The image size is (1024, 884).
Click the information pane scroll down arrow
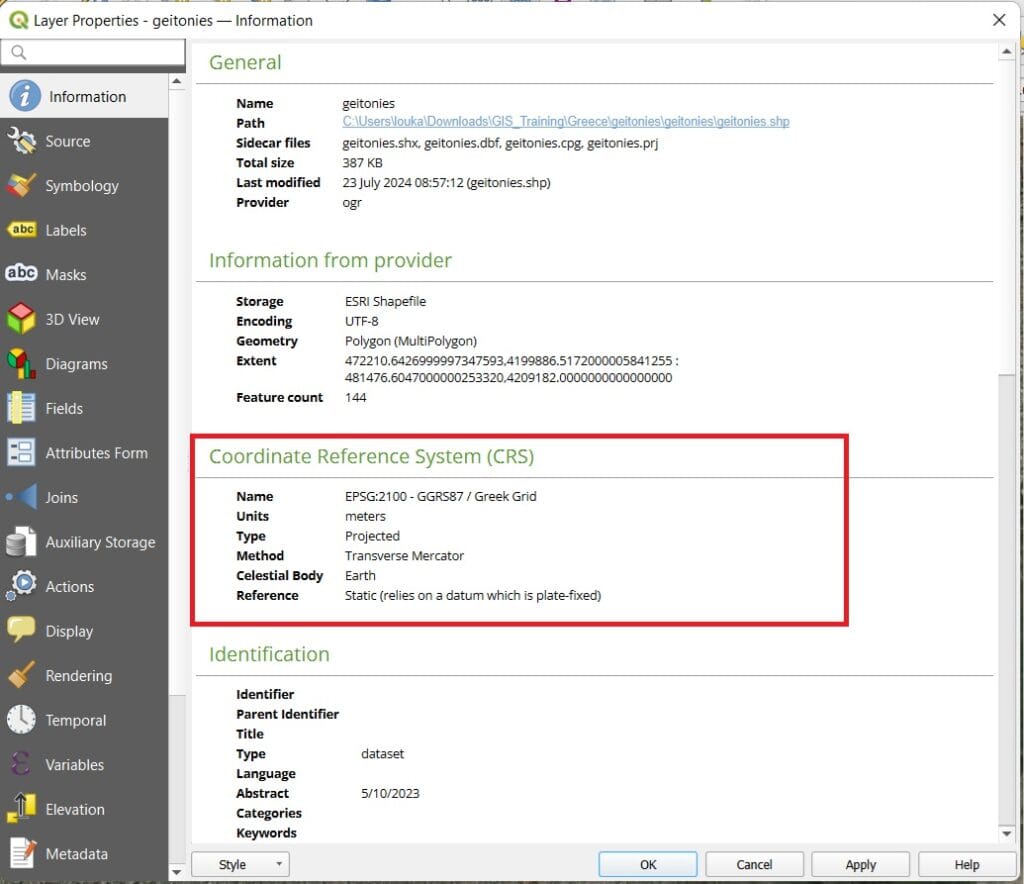(1006, 834)
